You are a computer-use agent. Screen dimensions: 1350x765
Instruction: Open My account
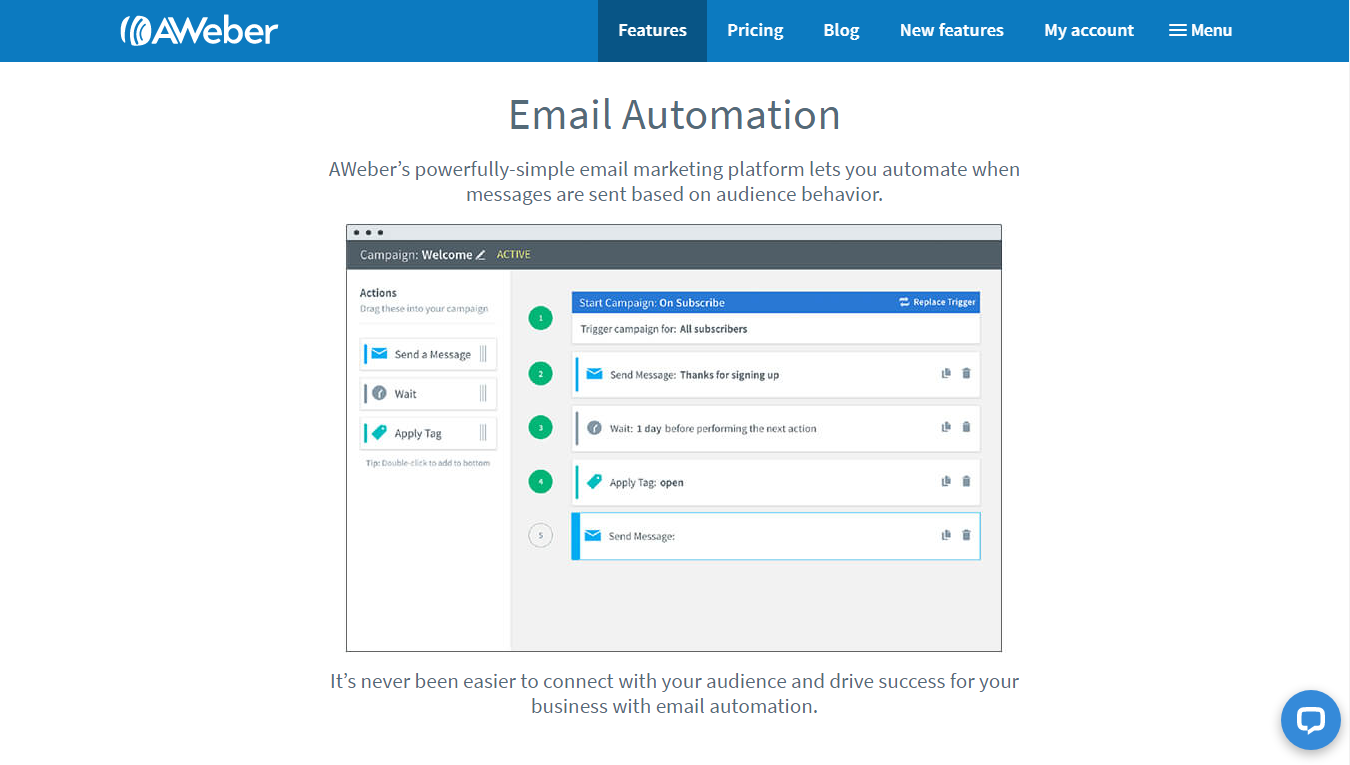point(1089,30)
